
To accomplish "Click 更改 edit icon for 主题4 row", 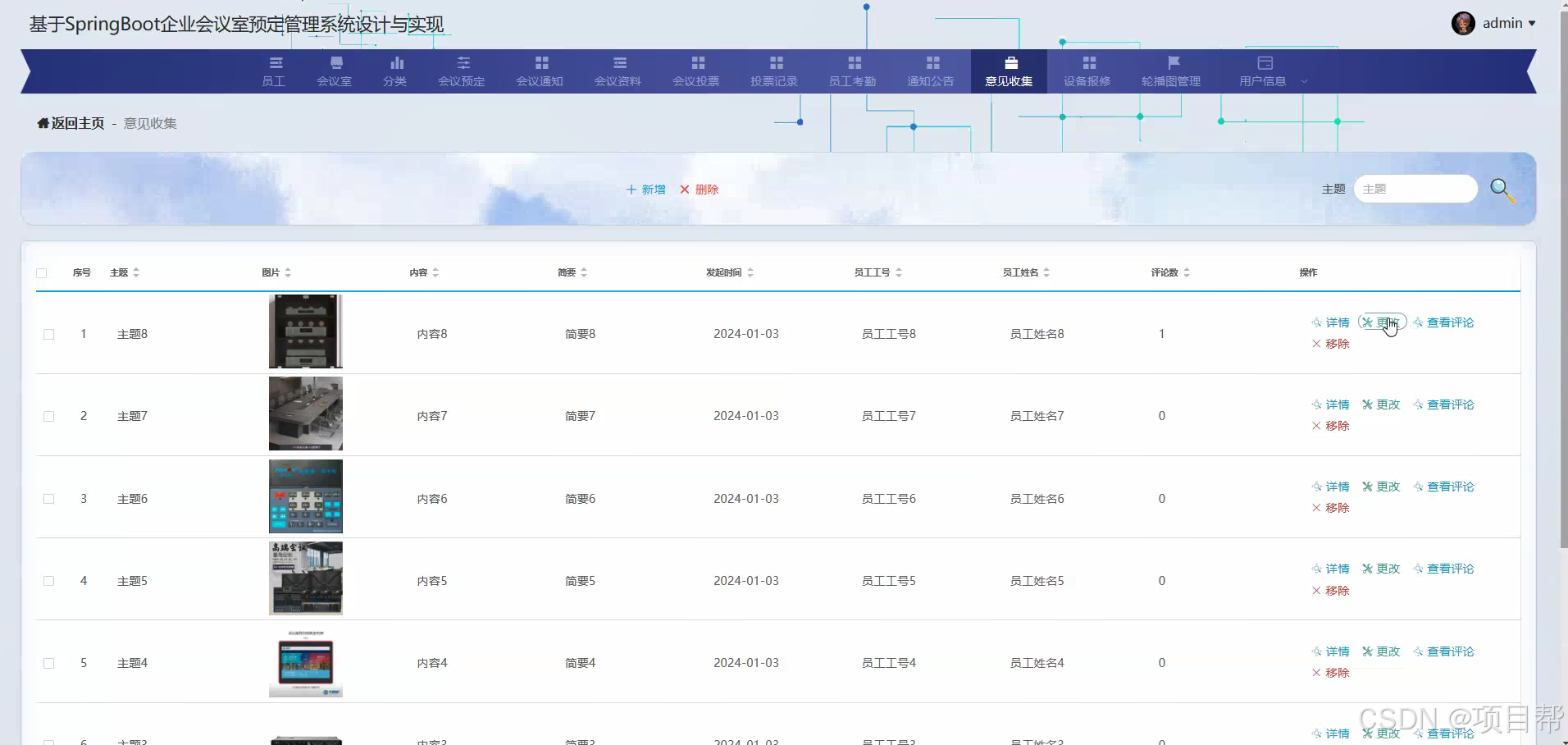I will 1367,651.
